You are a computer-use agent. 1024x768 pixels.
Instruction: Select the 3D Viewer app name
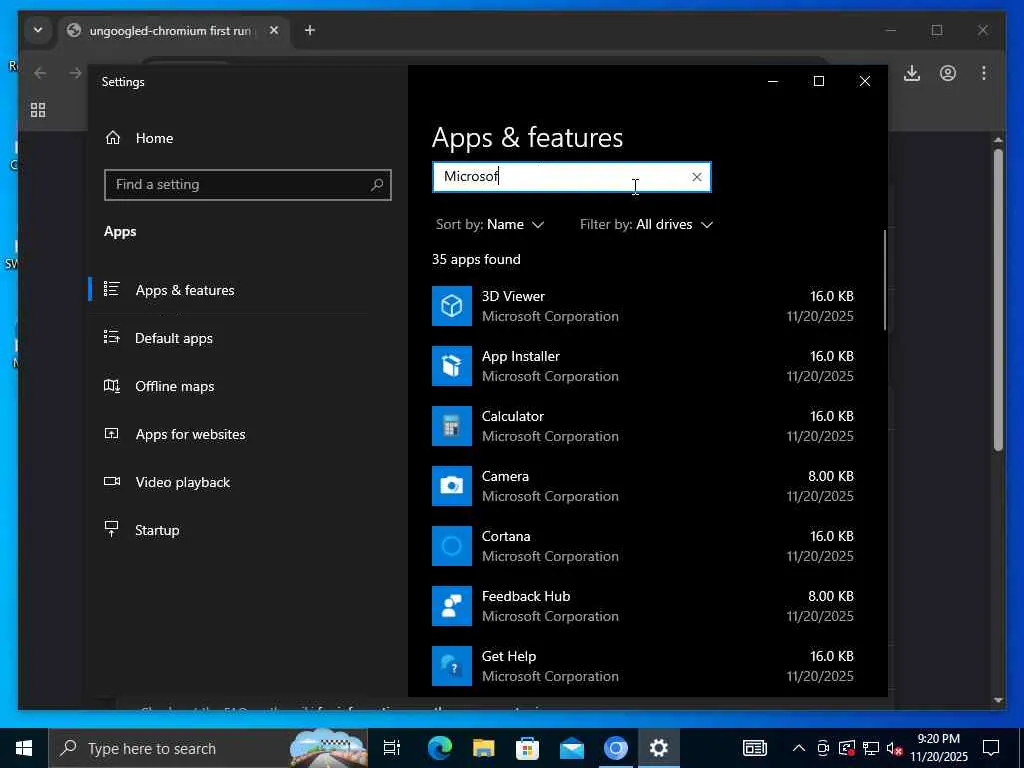513,296
